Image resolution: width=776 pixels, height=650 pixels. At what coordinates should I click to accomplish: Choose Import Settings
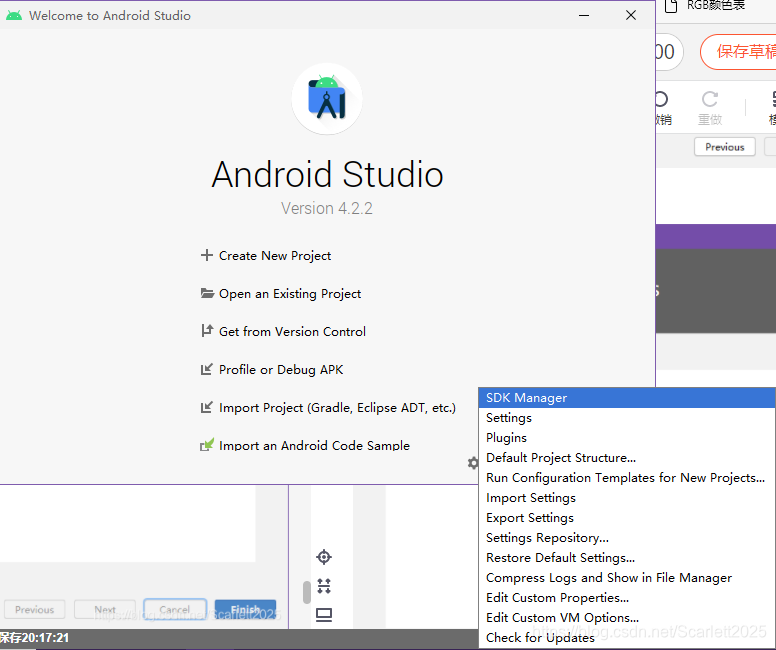tap(627, 498)
